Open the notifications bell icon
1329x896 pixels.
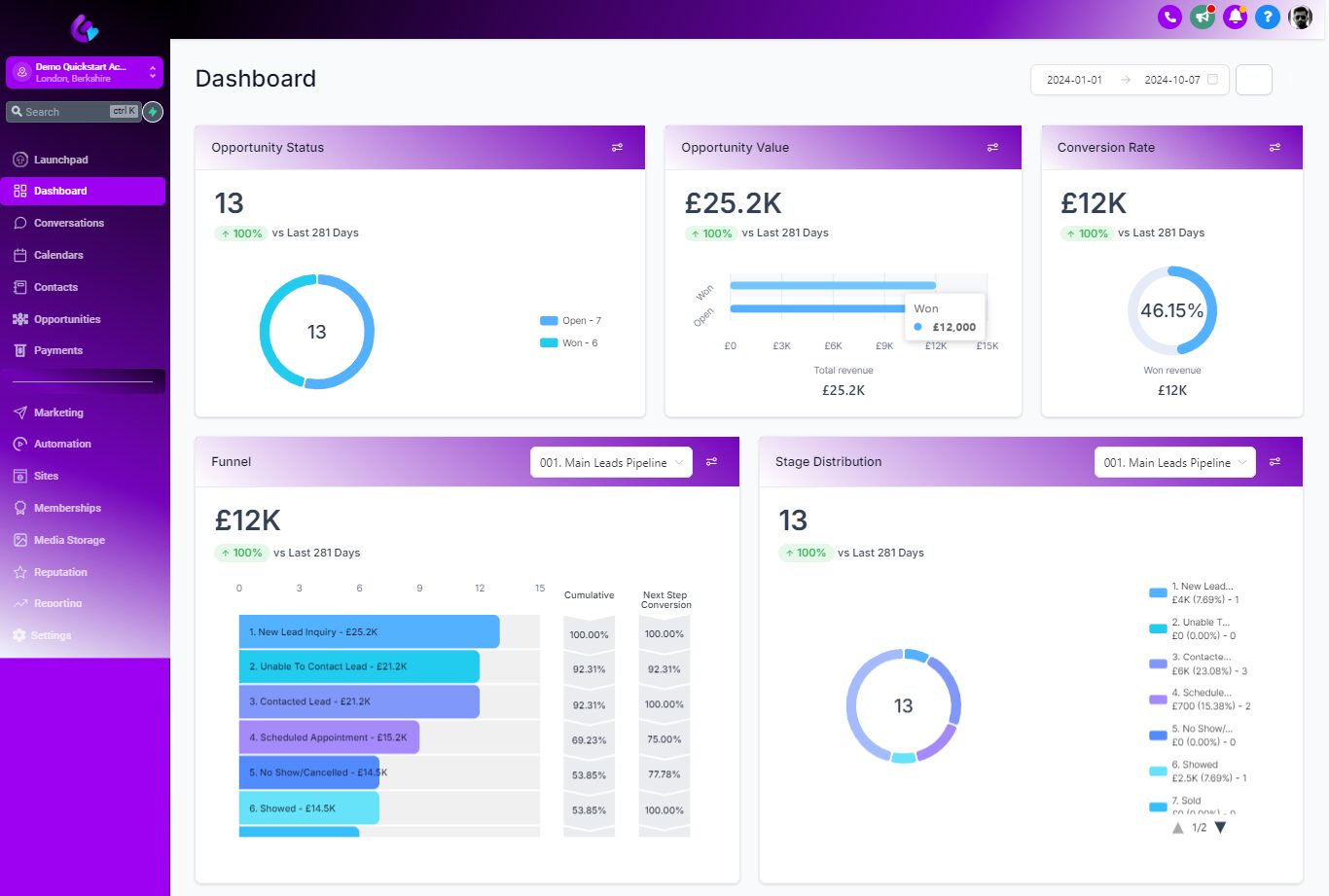pyautogui.click(x=1236, y=17)
